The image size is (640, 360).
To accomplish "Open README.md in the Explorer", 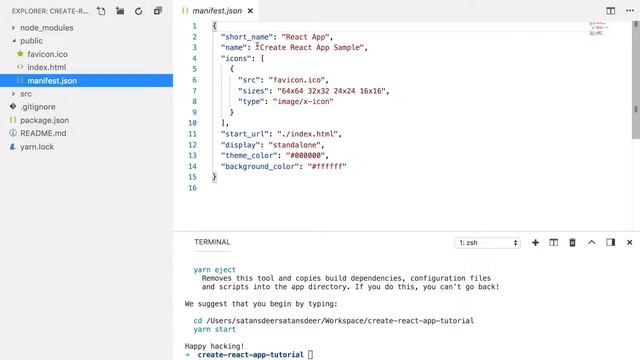I will click(43, 133).
